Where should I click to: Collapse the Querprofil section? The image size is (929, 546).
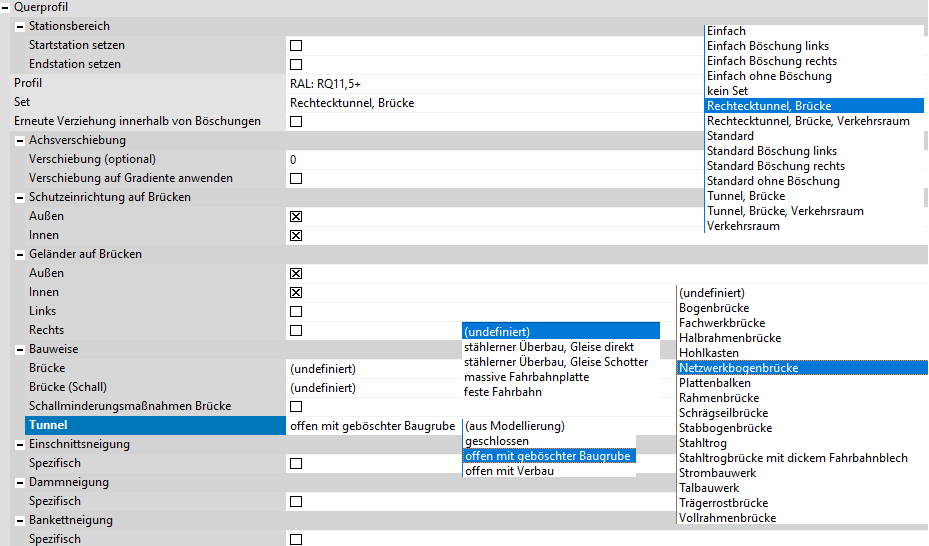[x=6, y=7]
